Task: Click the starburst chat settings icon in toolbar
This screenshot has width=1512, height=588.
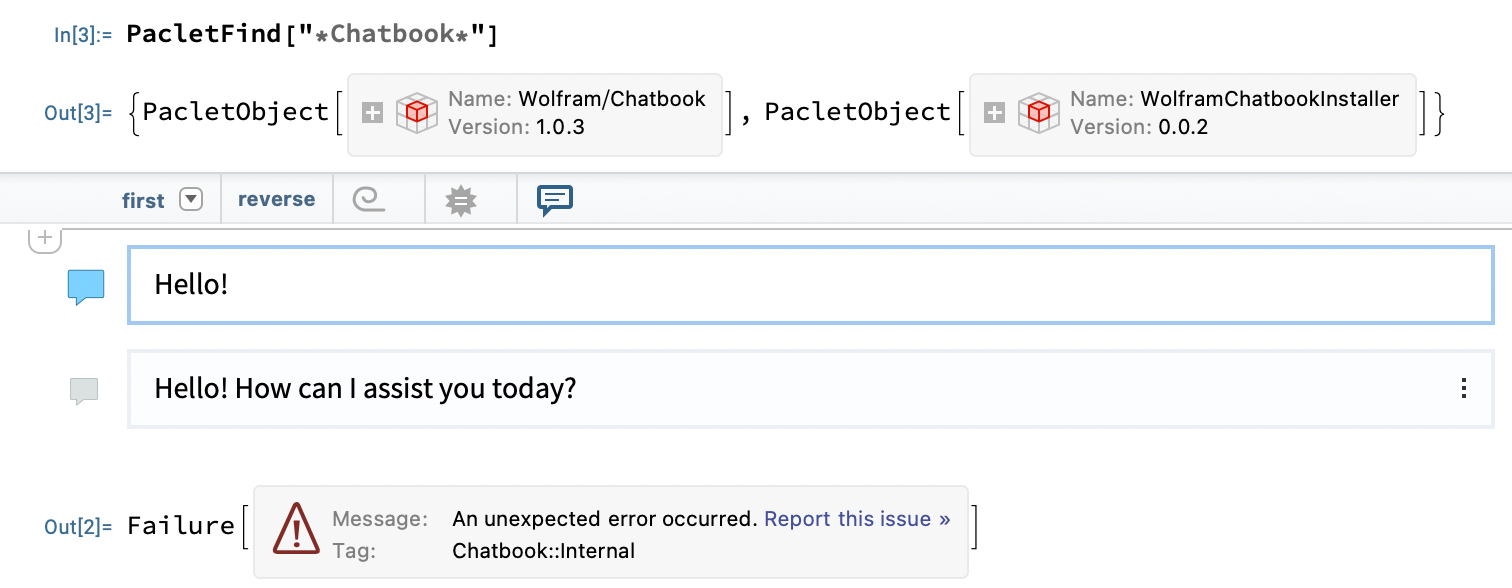Action: tap(459, 199)
